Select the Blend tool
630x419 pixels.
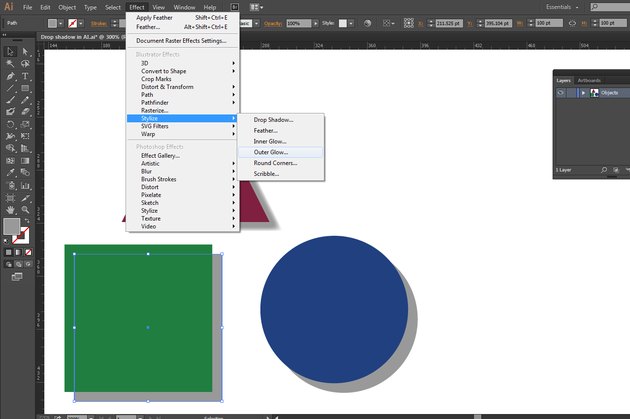point(25,173)
